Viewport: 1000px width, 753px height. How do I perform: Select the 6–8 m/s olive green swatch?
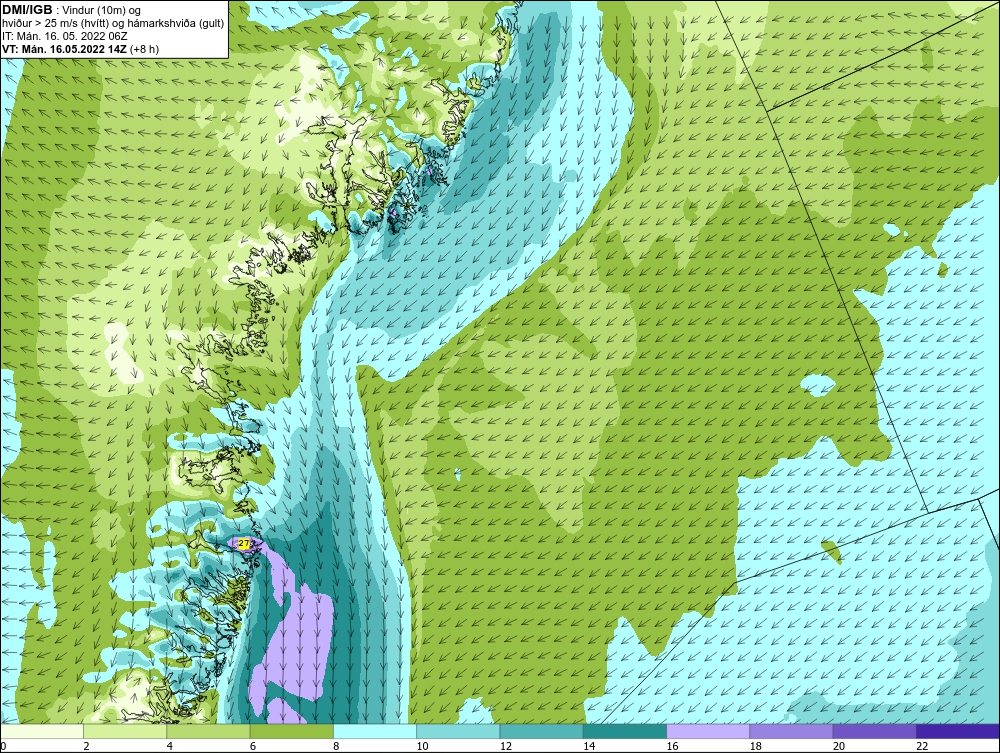coord(291,731)
